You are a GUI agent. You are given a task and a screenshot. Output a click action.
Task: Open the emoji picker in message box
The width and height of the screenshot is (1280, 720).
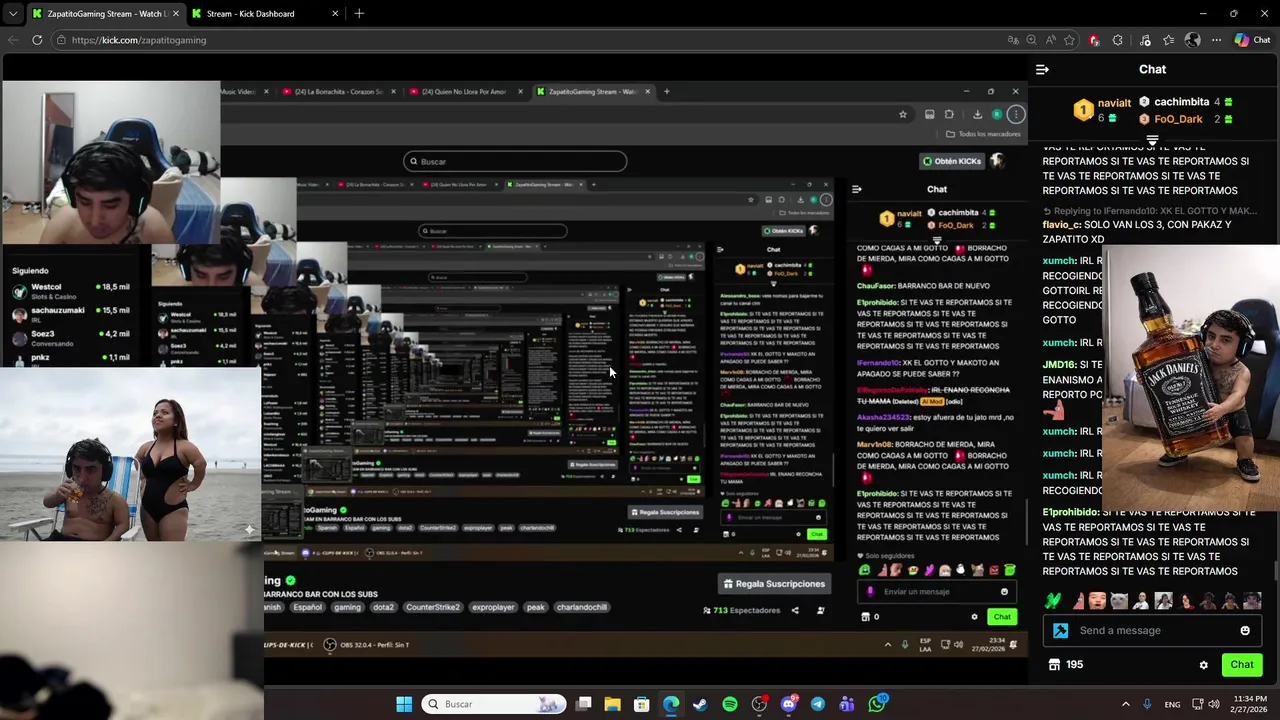click(x=1245, y=630)
